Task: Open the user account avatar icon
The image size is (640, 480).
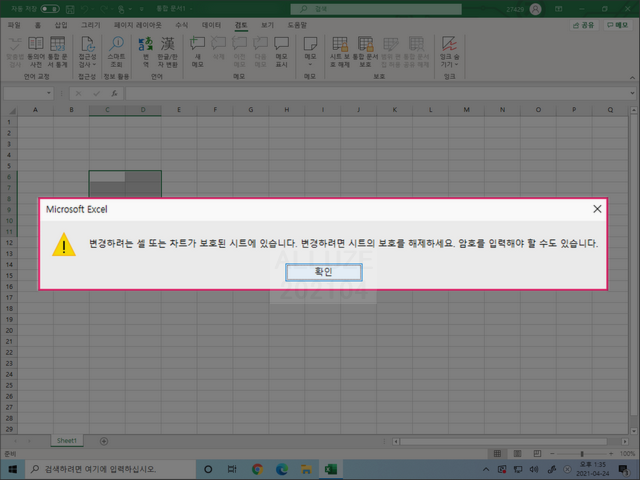Action: pos(535,9)
